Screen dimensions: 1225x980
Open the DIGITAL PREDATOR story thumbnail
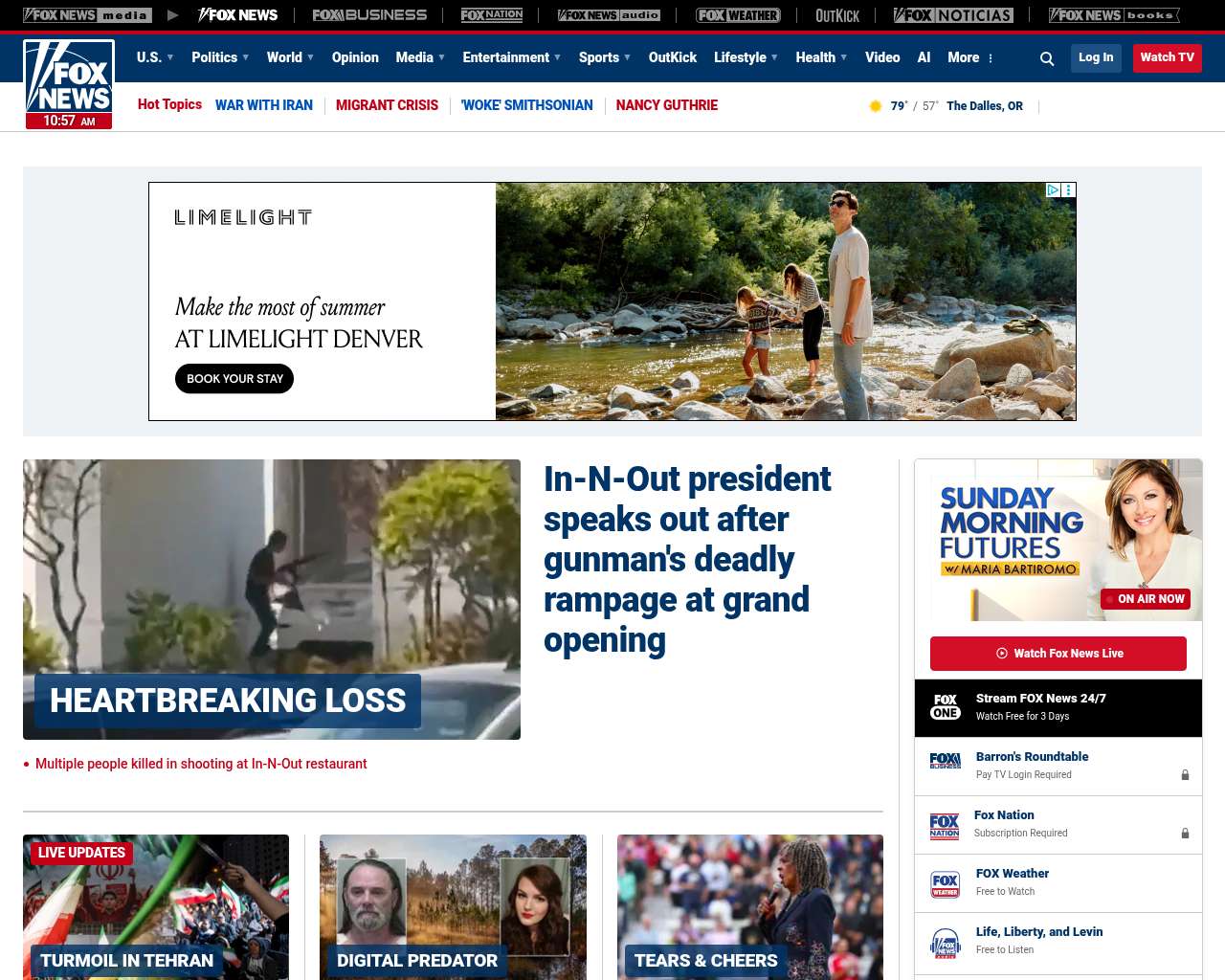453,907
